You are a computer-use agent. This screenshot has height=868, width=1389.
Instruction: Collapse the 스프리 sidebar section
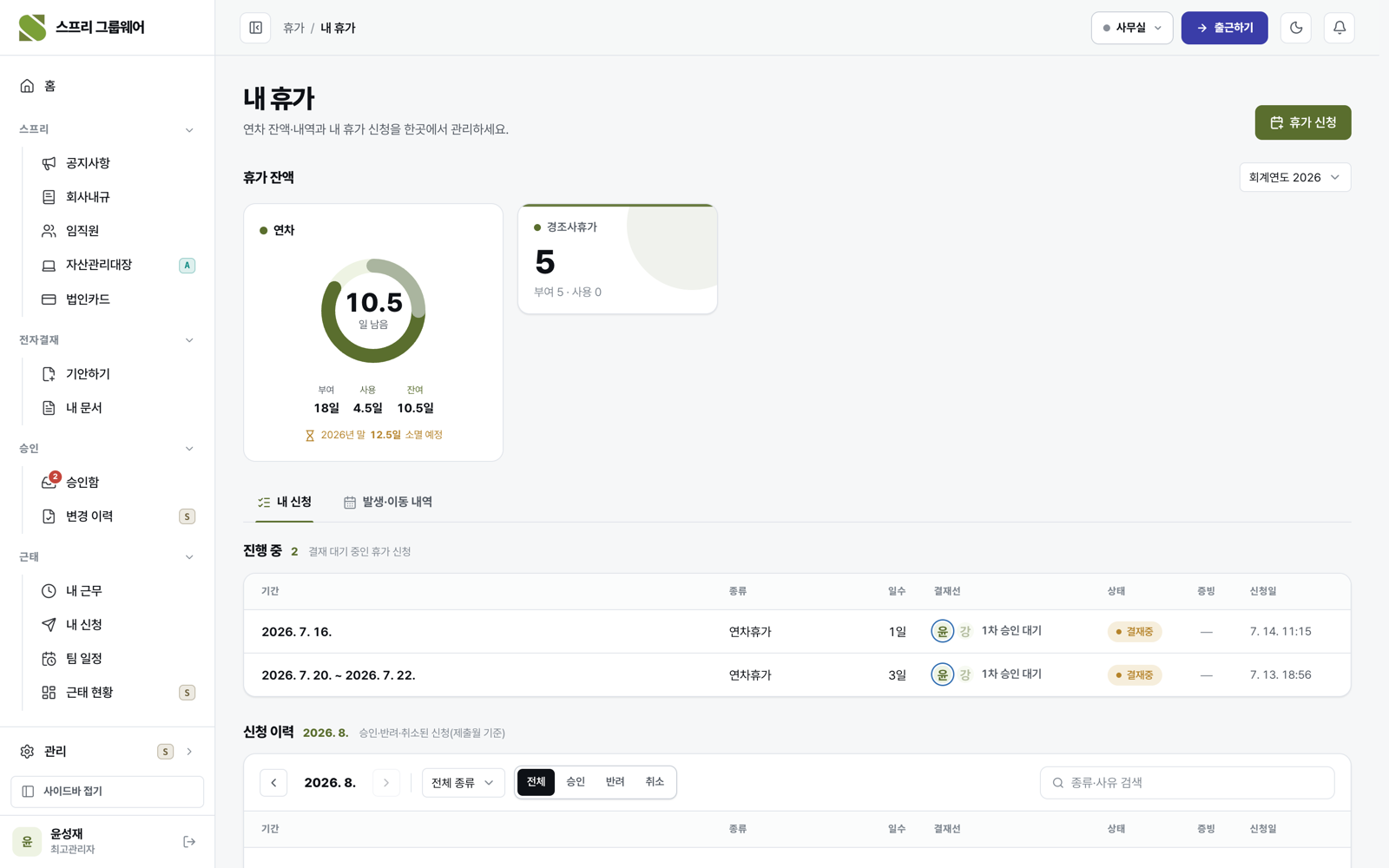point(108,130)
